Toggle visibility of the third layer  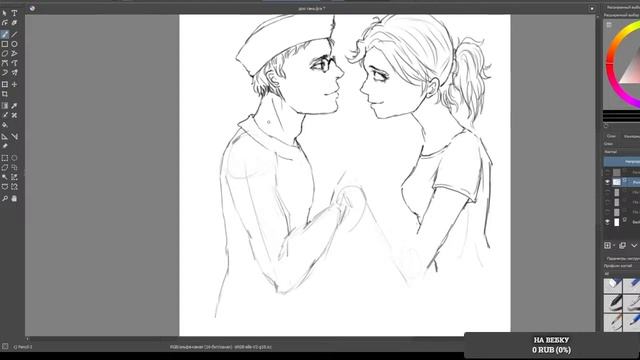pyautogui.click(x=607, y=192)
